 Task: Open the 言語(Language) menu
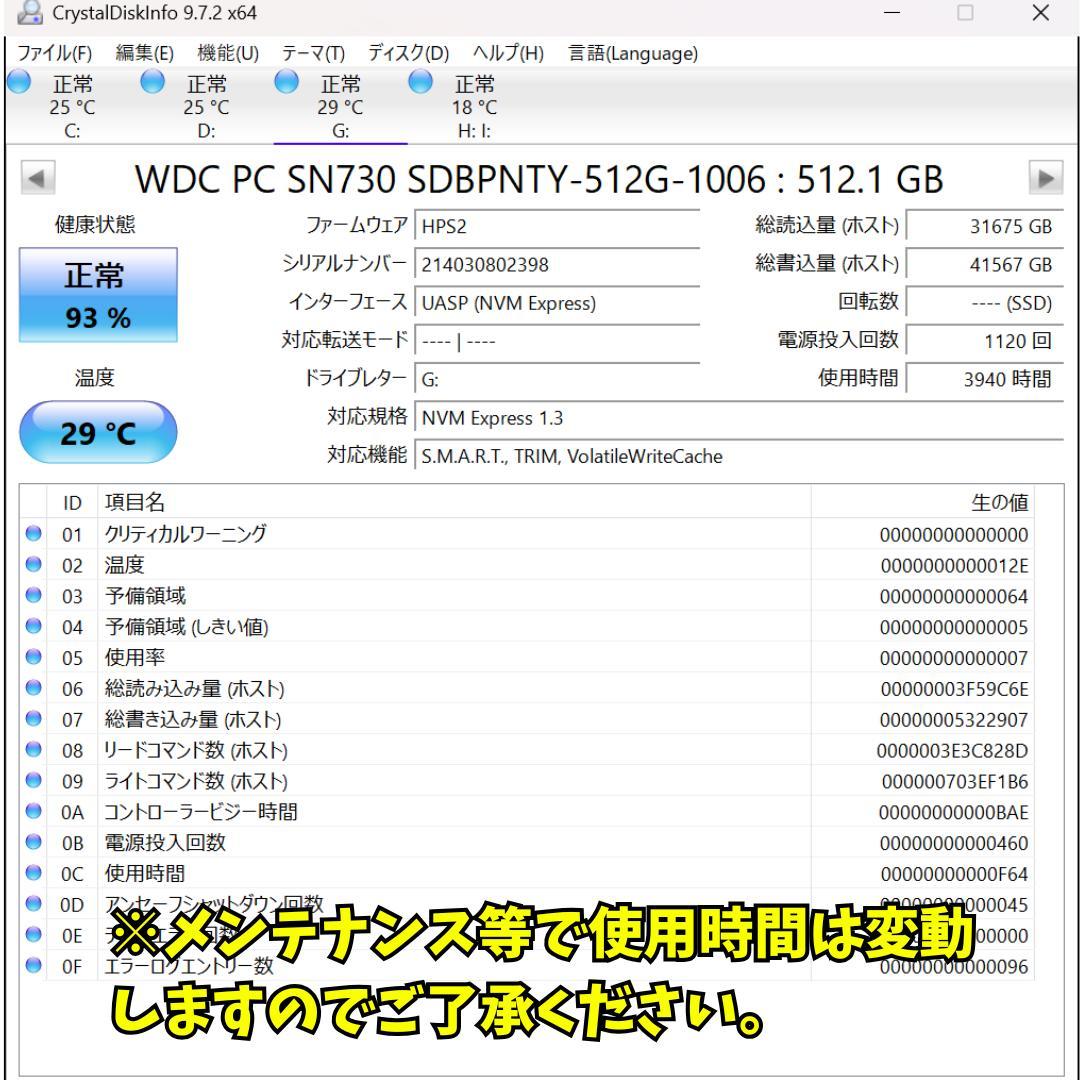[632, 54]
